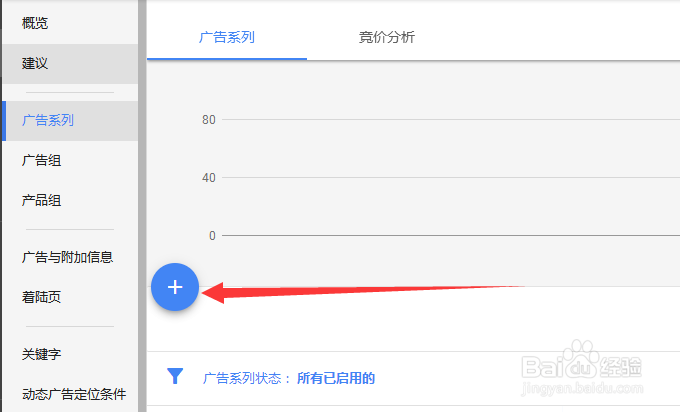Select 广告系列 in the left sidebar
Viewport: 680px width, 412px height.
coord(48,120)
